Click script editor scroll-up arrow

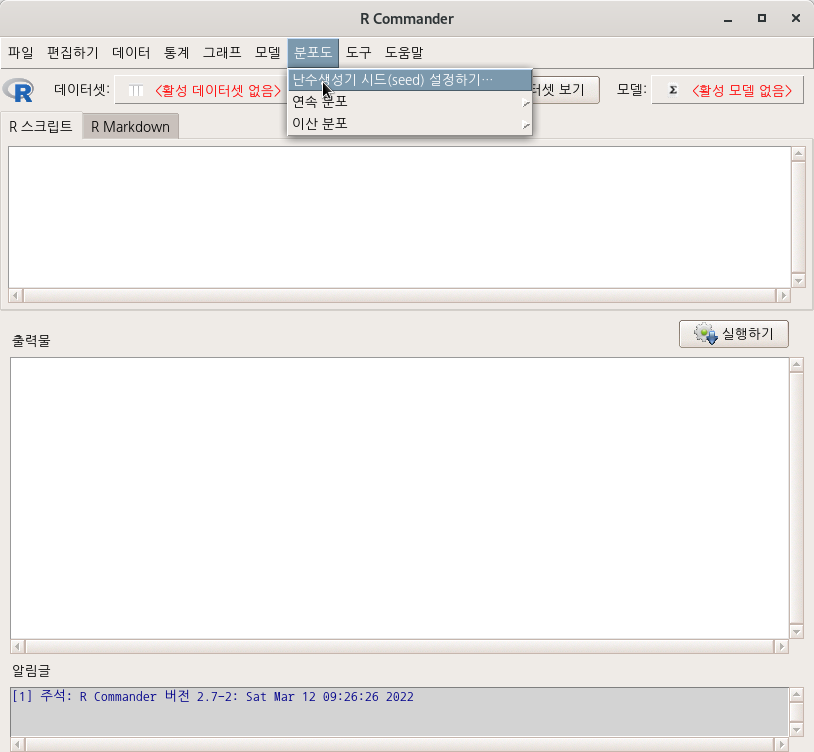pos(798,154)
